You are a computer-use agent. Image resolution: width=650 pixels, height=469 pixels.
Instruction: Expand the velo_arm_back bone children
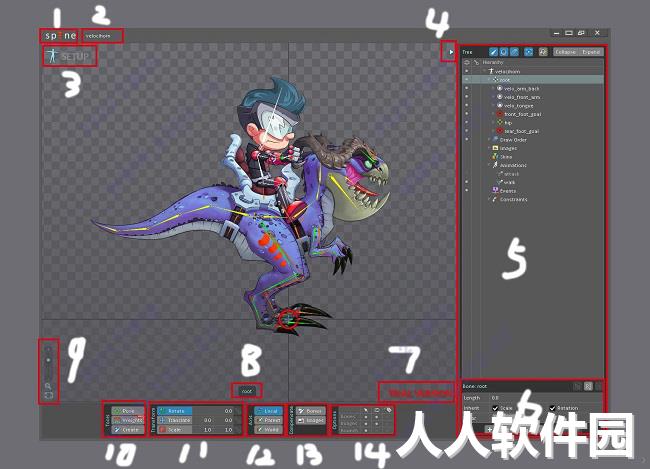tap(493, 88)
